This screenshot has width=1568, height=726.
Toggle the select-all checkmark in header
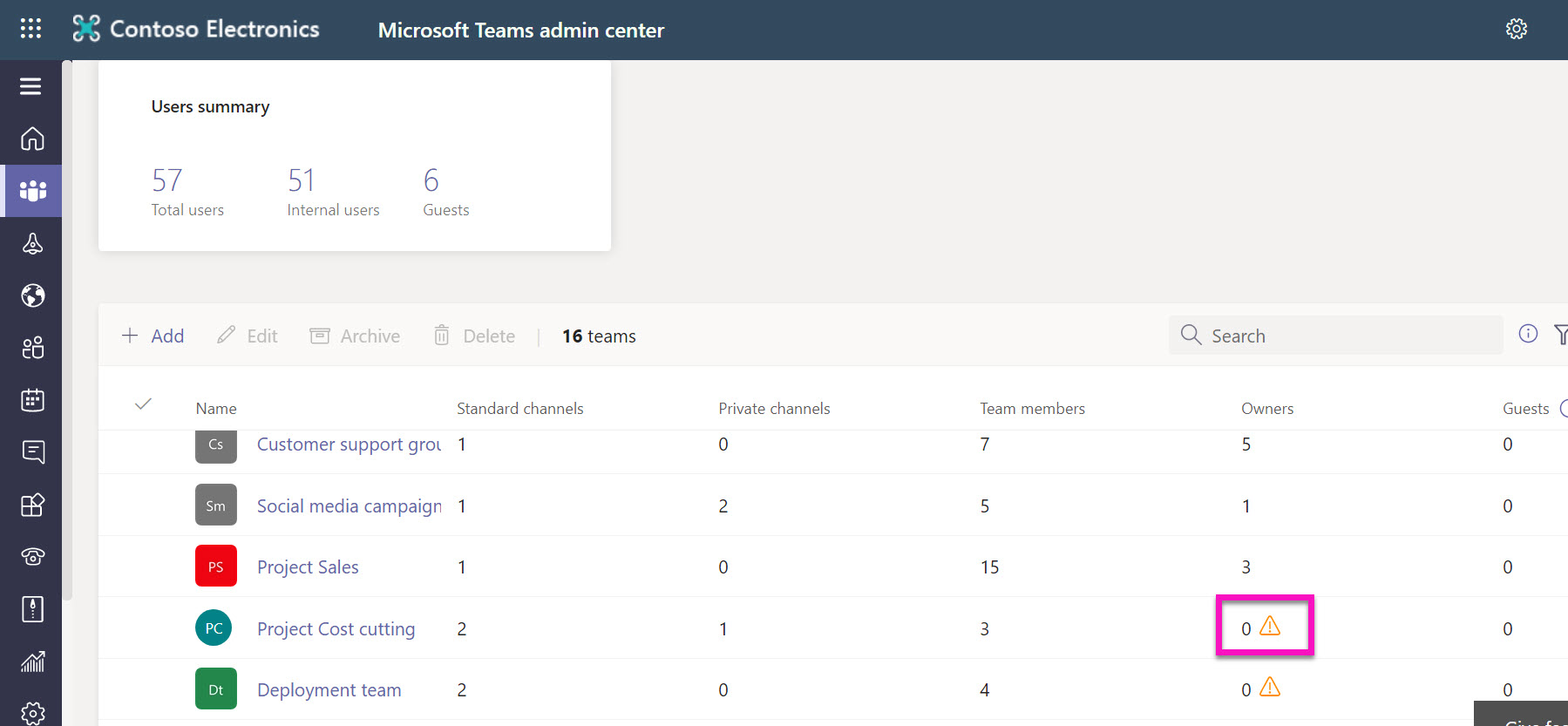pyautogui.click(x=144, y=404)
